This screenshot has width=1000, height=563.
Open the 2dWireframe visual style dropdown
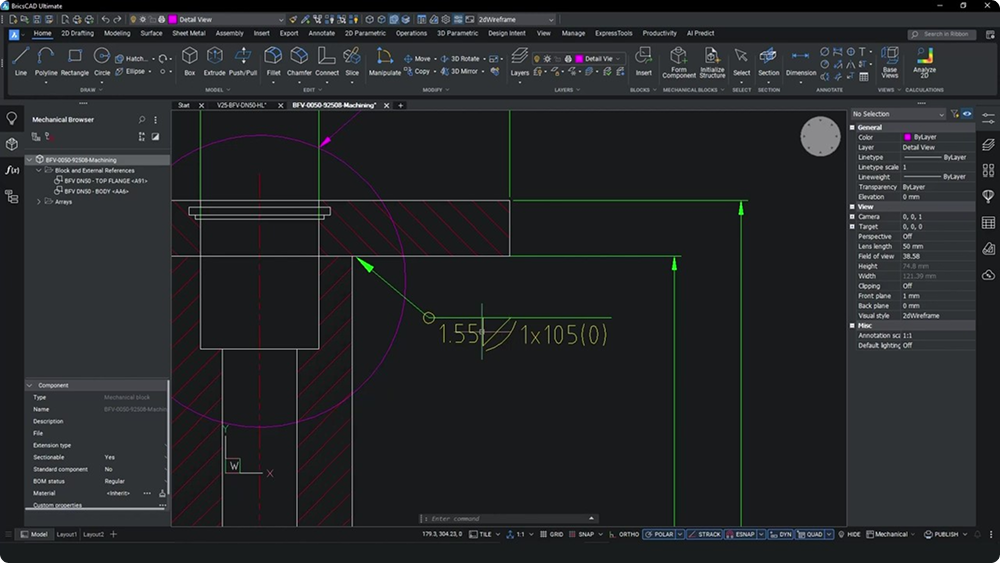click(x=515, y=19)
